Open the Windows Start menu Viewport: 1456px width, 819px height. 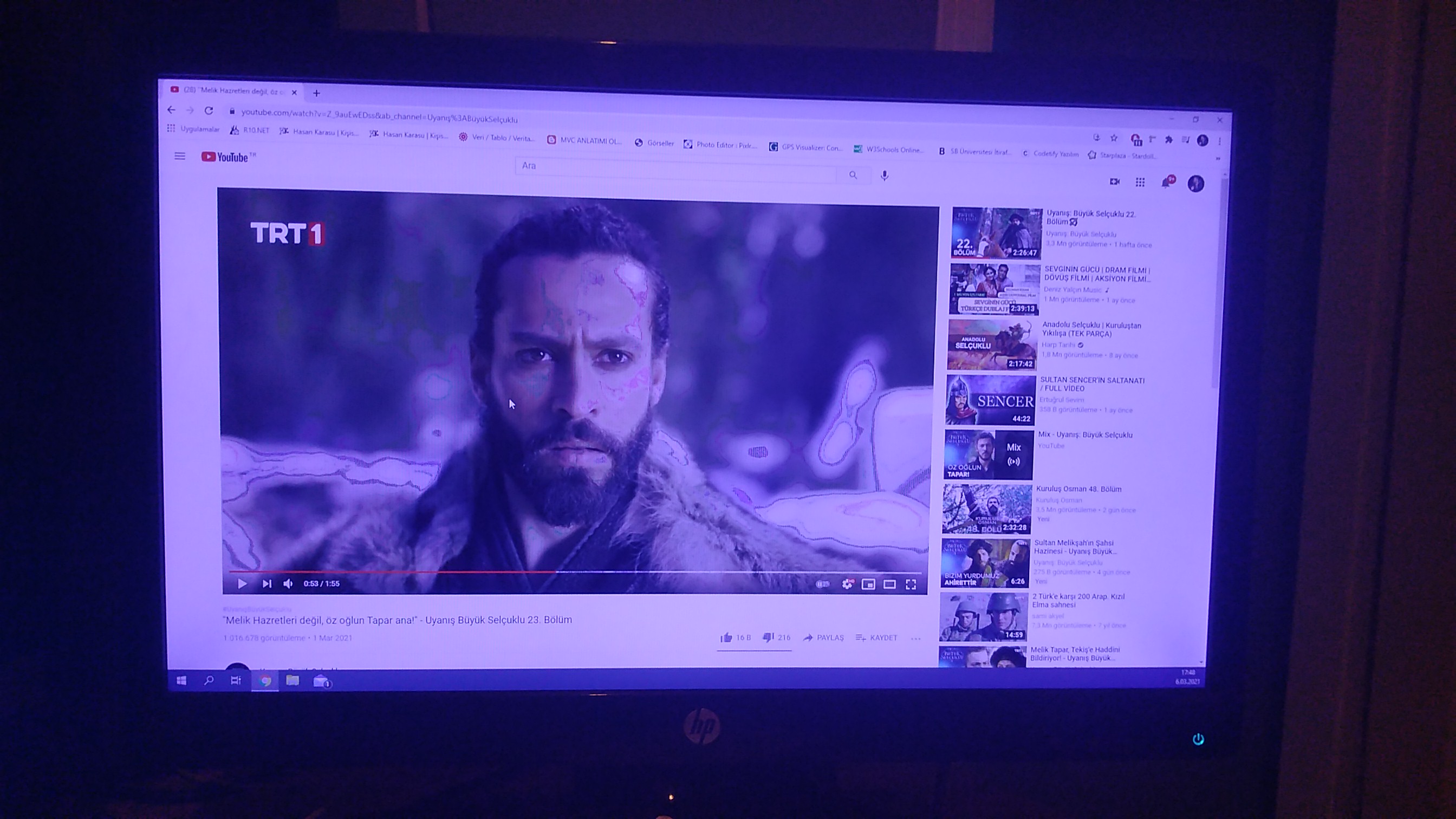click(181, 680)
